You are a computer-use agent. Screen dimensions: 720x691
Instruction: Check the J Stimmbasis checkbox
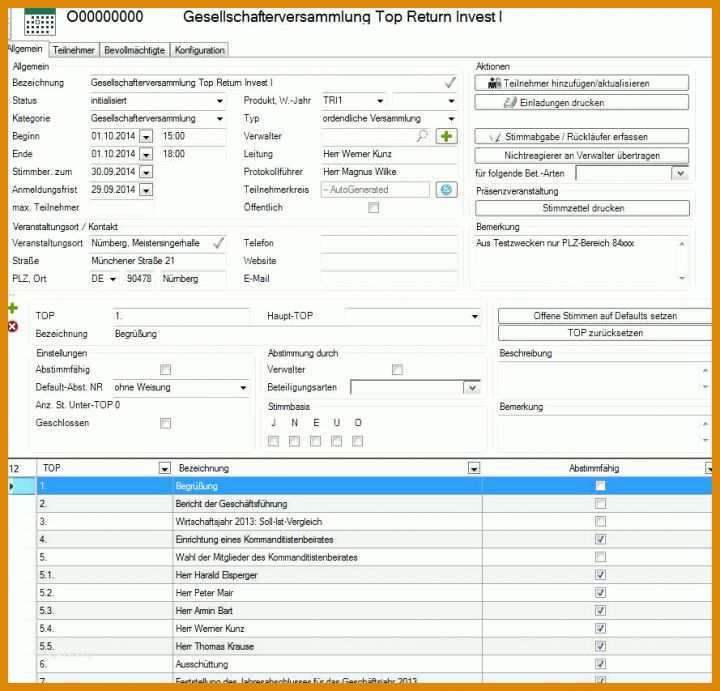coord(273,441)
